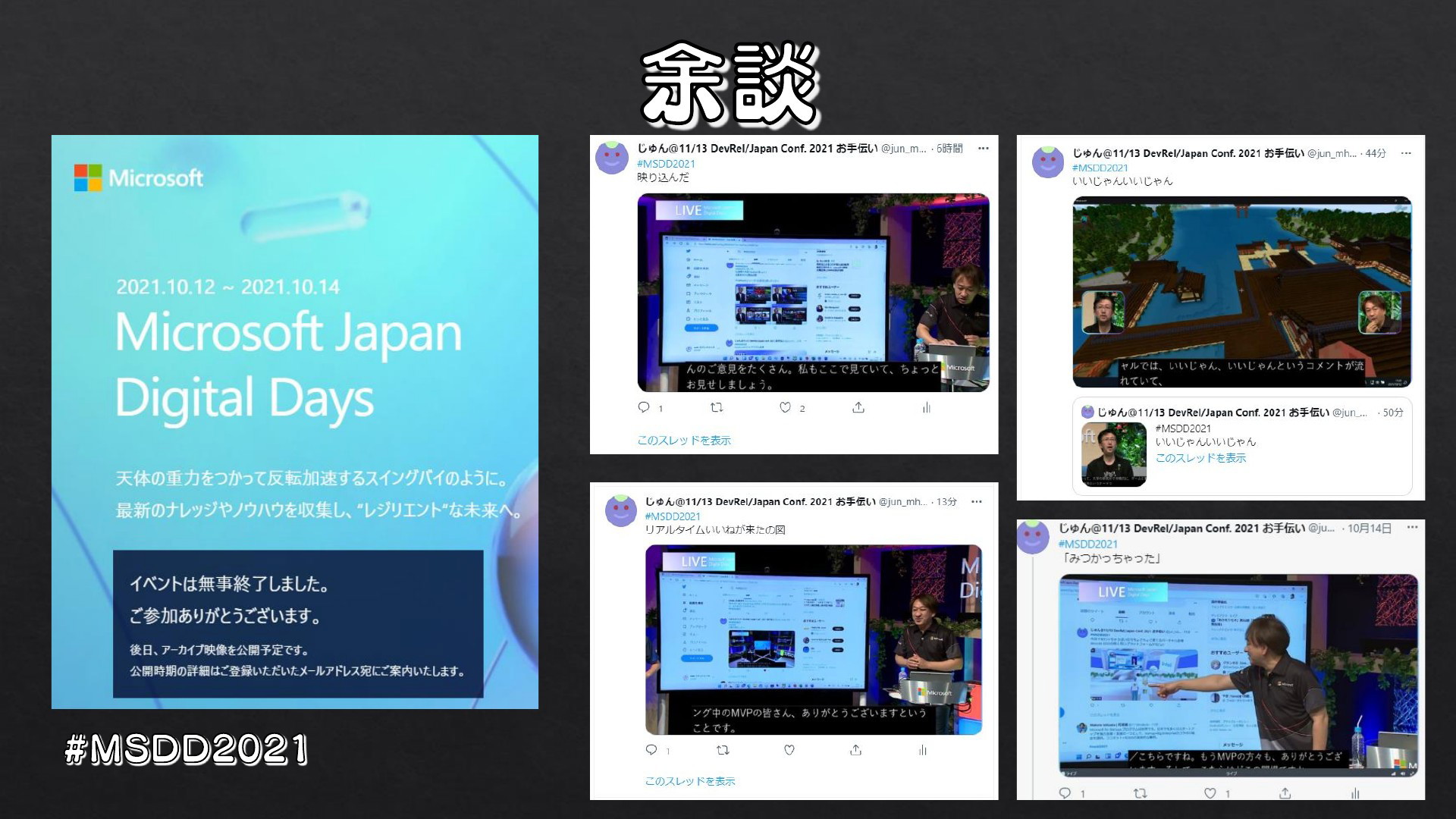Click the 13分 timestamp on リアルタイムいいね tweet

click(946, 502)
